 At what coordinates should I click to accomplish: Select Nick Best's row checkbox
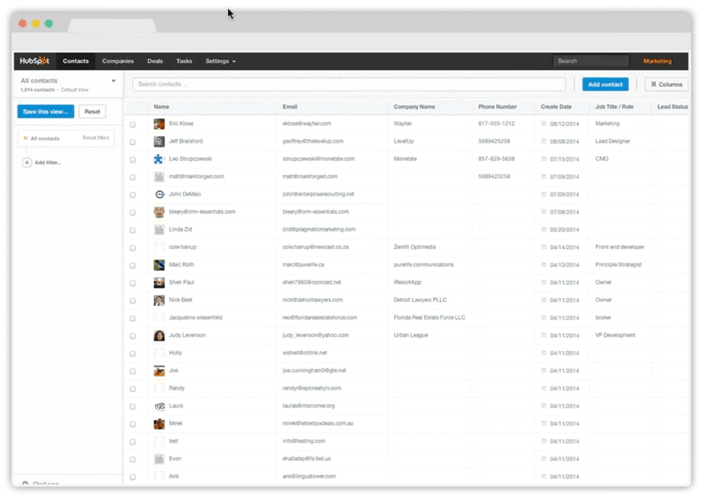pyautogui.click(x=132, y=301)
